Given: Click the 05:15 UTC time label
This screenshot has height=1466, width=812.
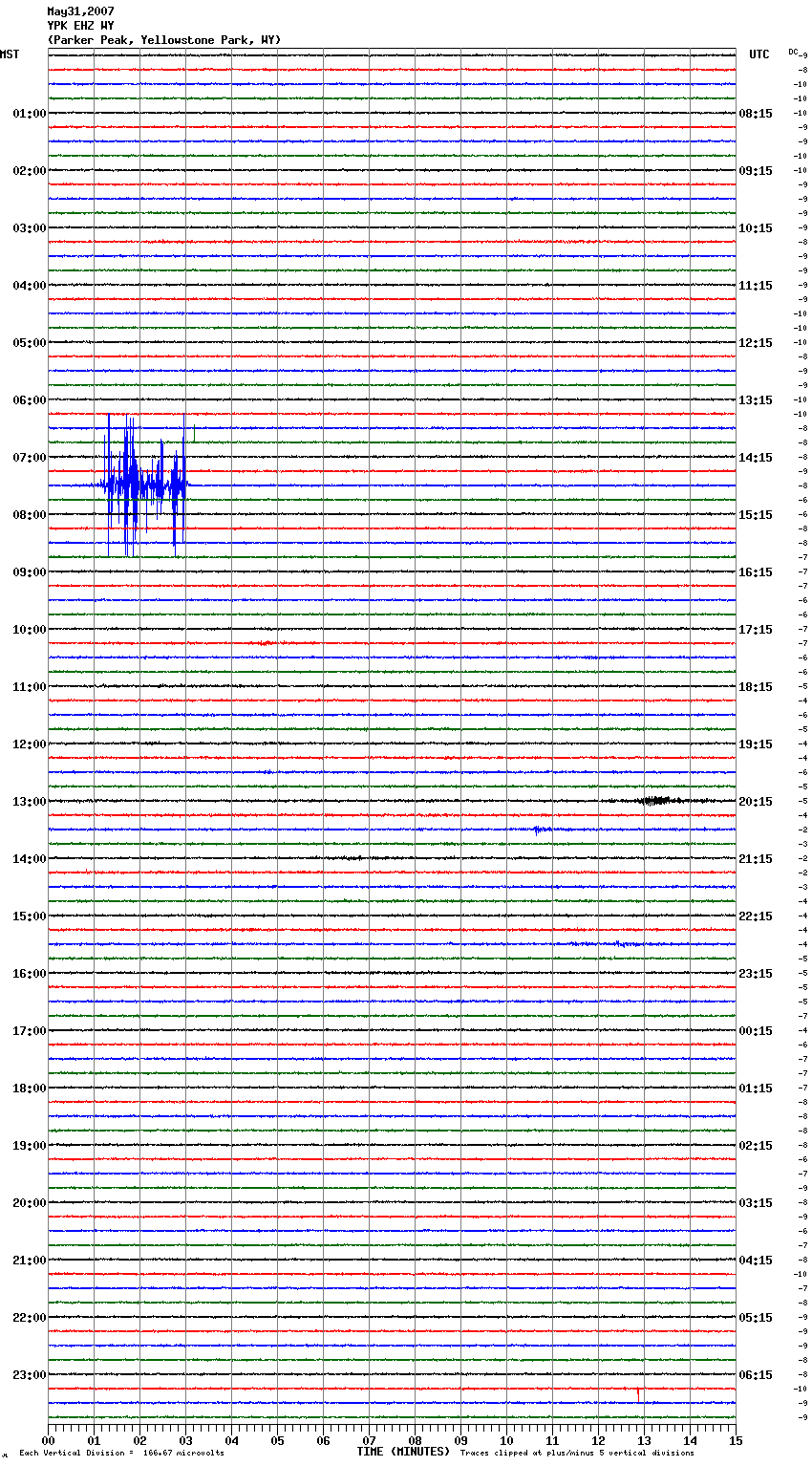Looking at the screenshot, I should click(756, 1318).
